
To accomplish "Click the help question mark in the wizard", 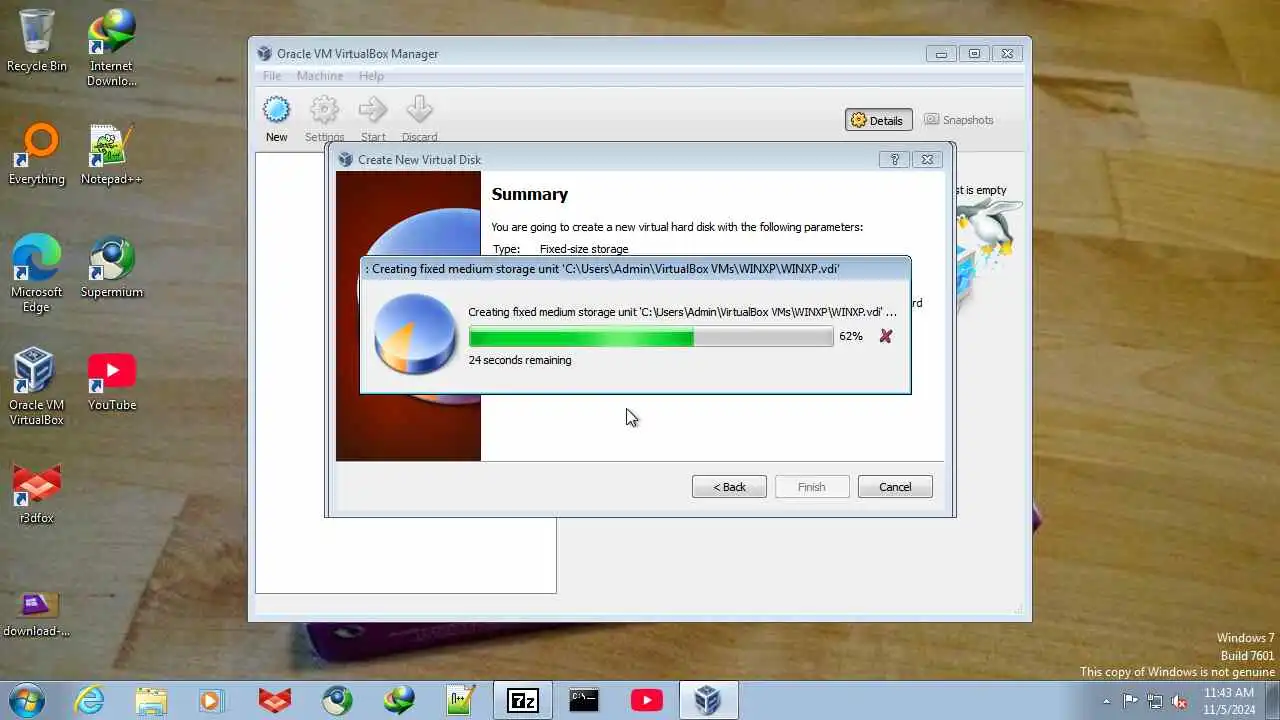I will pyautogui.click(x=894, y=159).
